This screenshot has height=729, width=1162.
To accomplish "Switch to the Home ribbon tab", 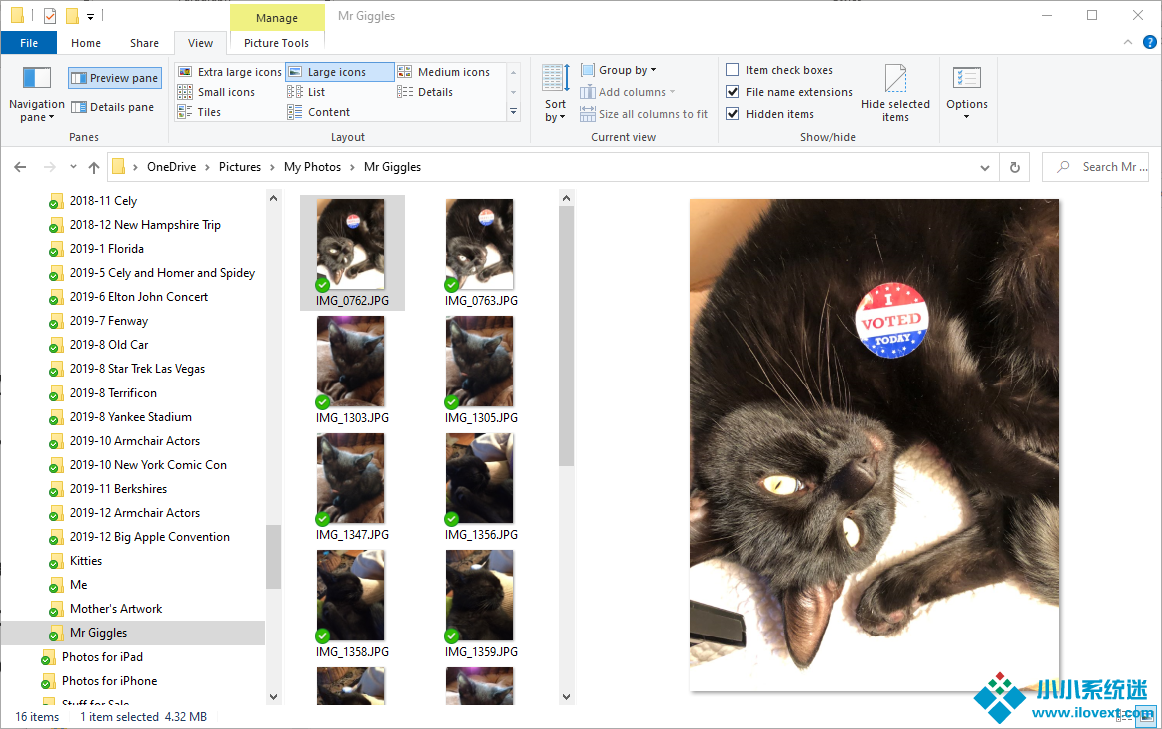I will pos(86,43).
